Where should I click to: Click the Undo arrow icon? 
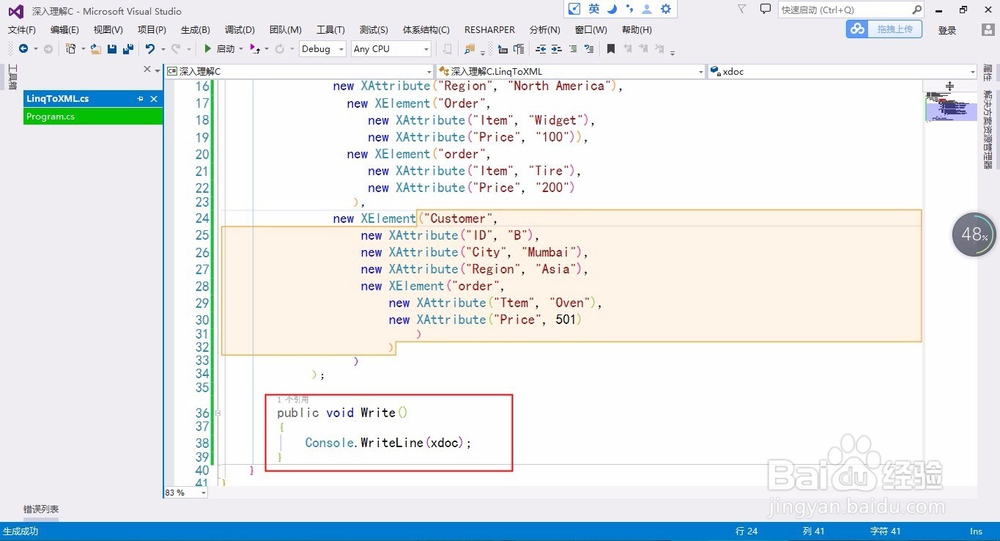pos(150,48)
